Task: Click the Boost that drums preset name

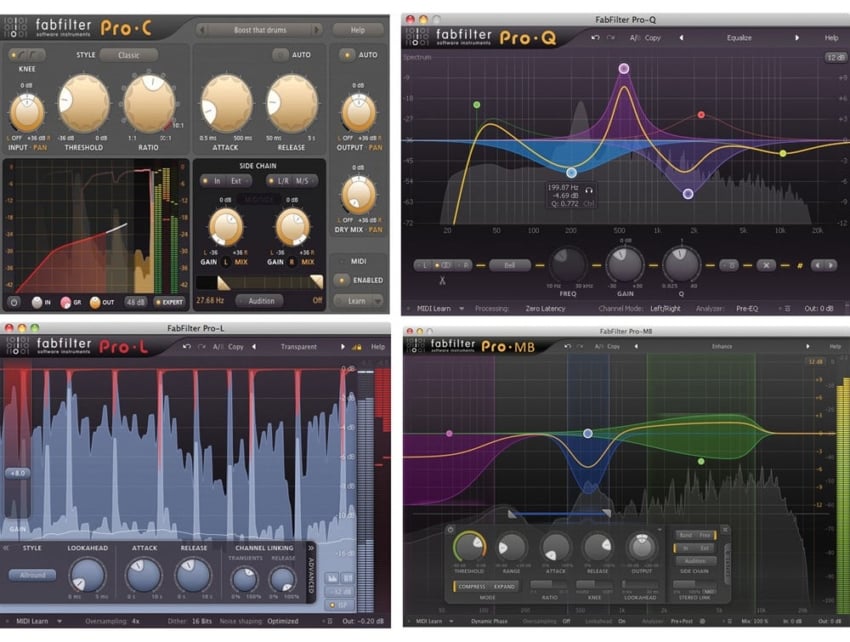Action: coord(262,30)
